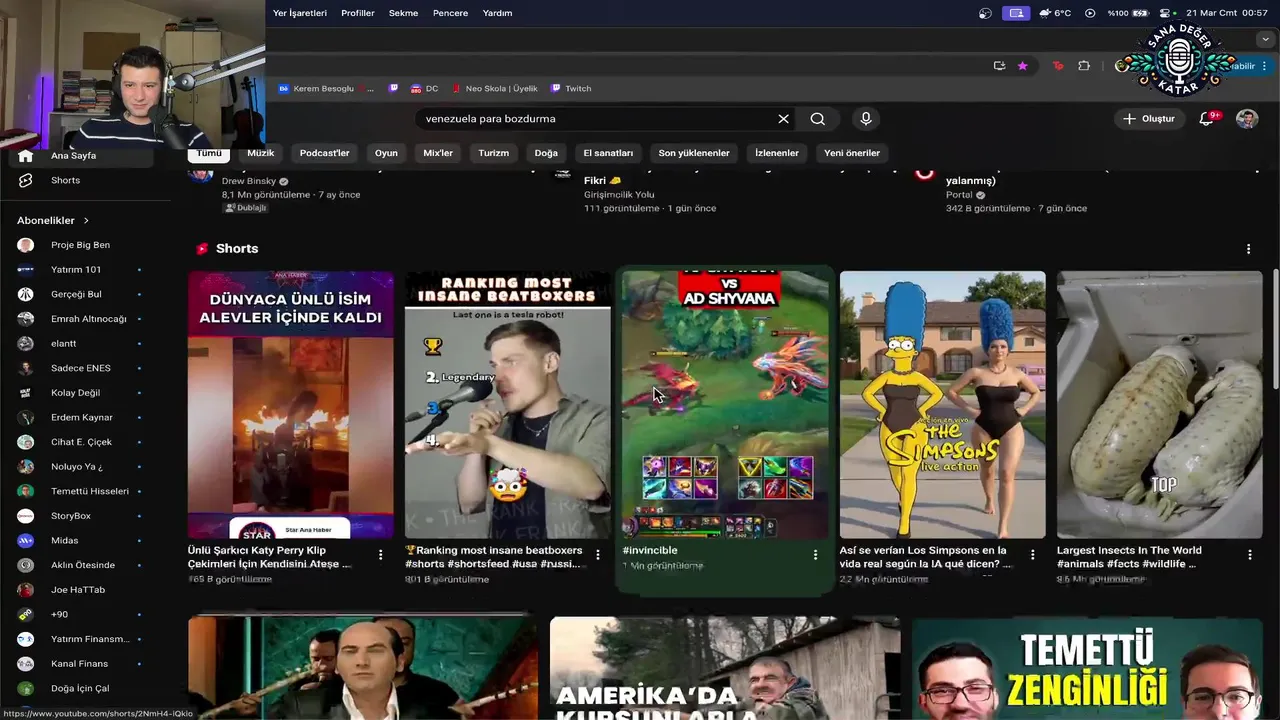Screen dimensions: 1280x720
Task: Open the Doğa İçin Çal subscription
Action: point(80,688)
